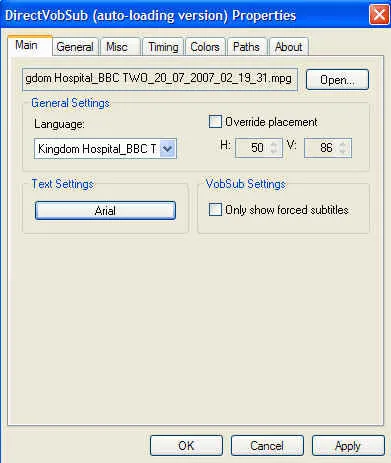Open the Arial font settings button
The height and width of the screenshot is (463, 391).
tap(105, 211)
